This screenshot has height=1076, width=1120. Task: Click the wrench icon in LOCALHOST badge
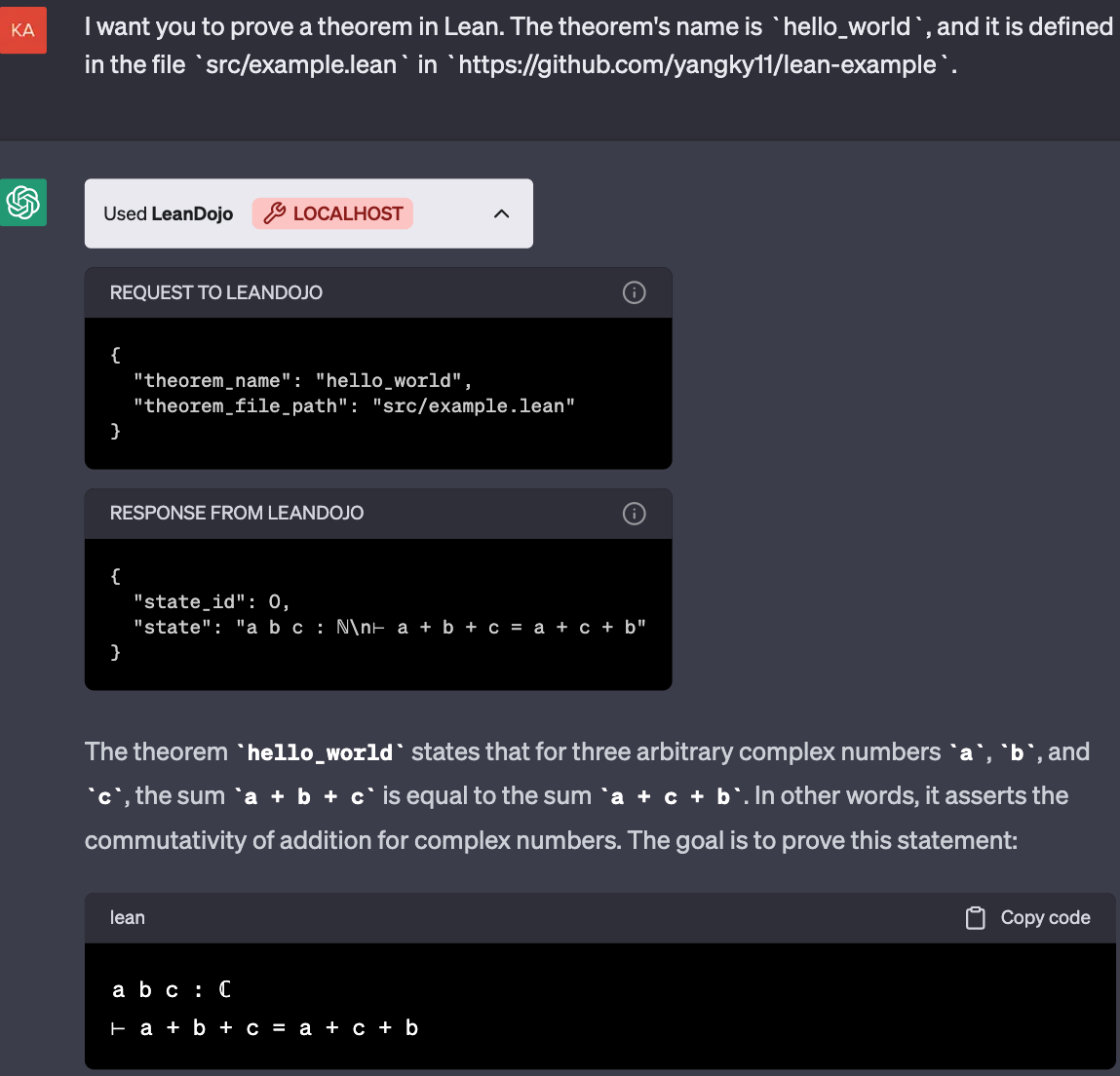275,213
